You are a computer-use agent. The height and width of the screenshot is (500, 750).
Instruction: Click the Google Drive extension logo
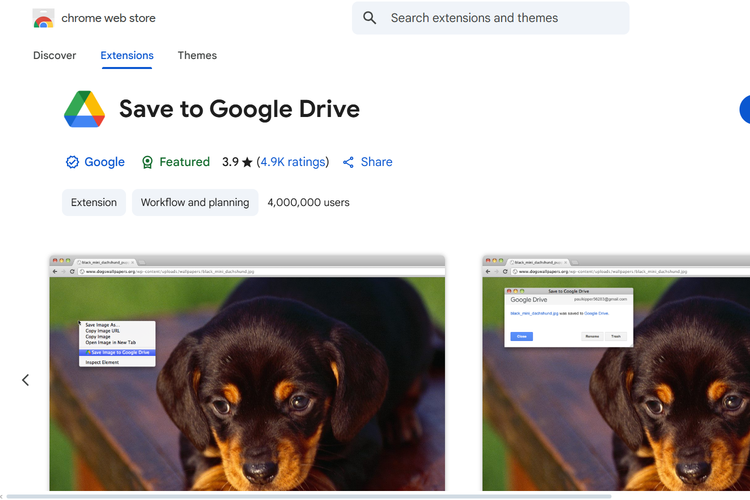click(x=85, y=109)
